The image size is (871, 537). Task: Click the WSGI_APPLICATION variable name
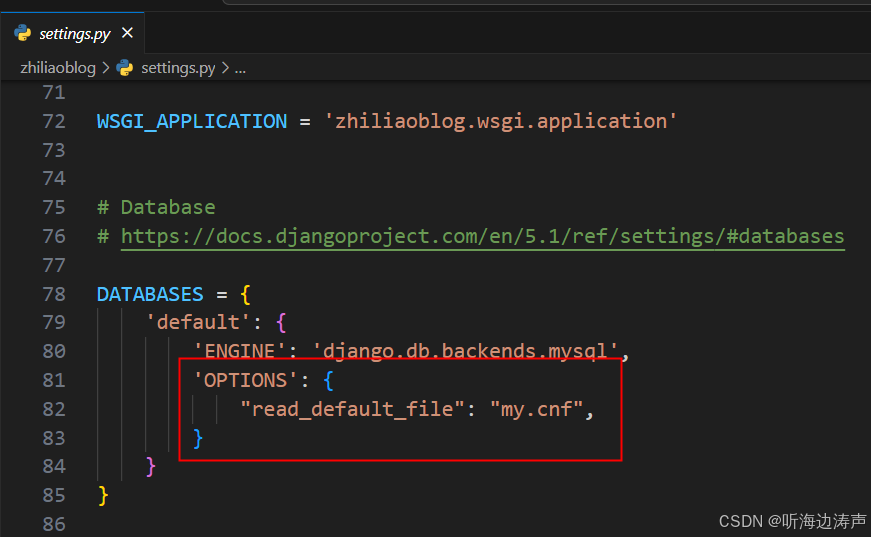tap(192, 121)
